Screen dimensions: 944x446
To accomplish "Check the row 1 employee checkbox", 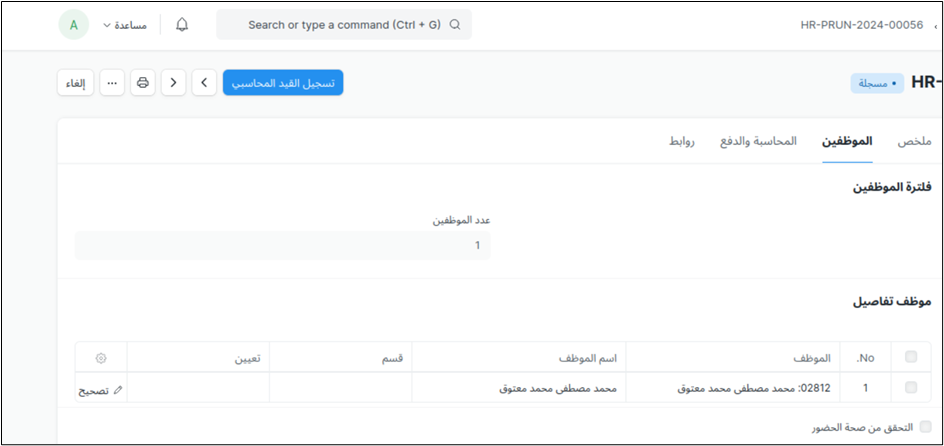I will click(x=910, y=388).
